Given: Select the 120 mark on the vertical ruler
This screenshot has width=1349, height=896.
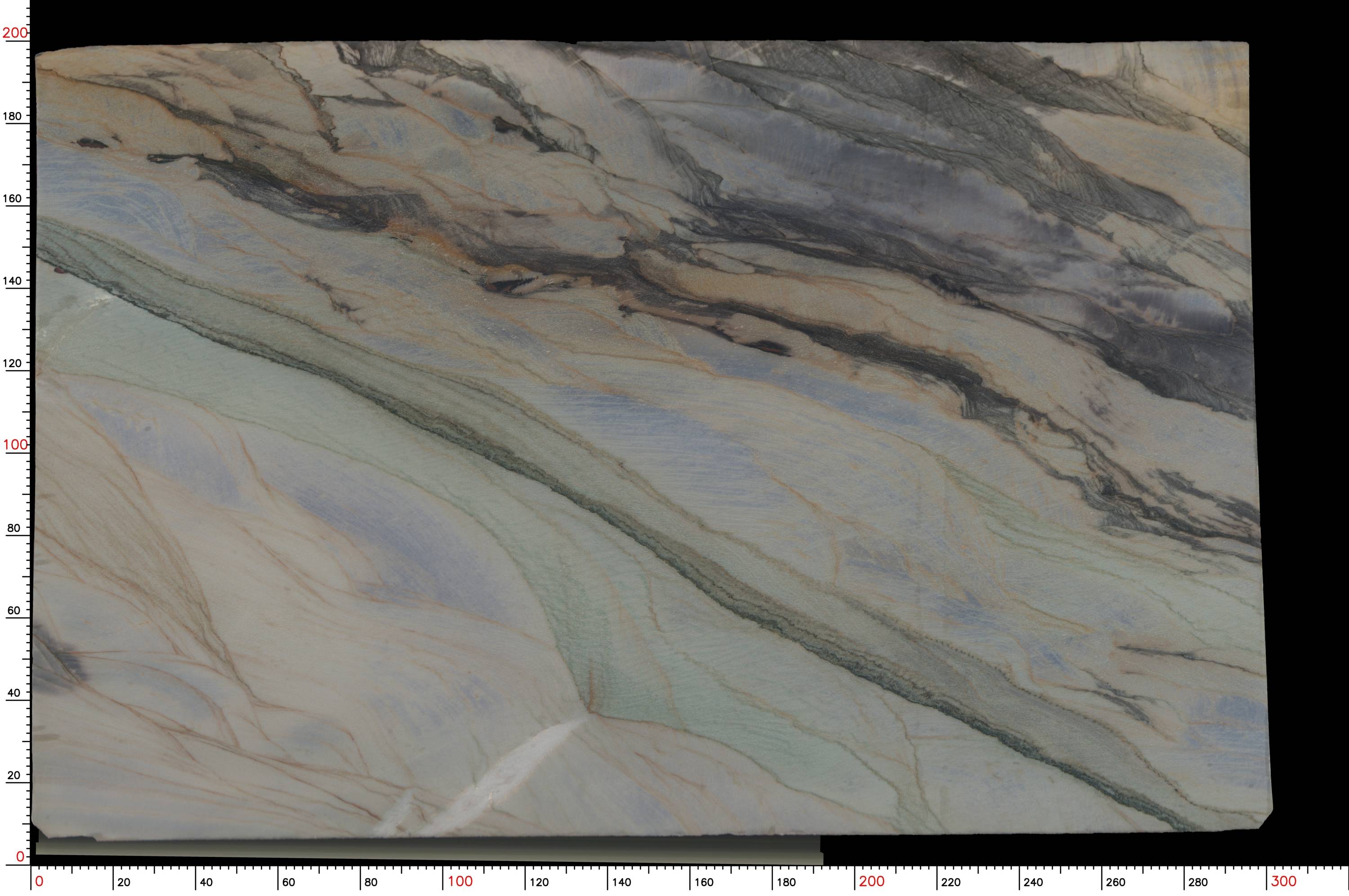Looking at the screenshot, I should 13,363.
